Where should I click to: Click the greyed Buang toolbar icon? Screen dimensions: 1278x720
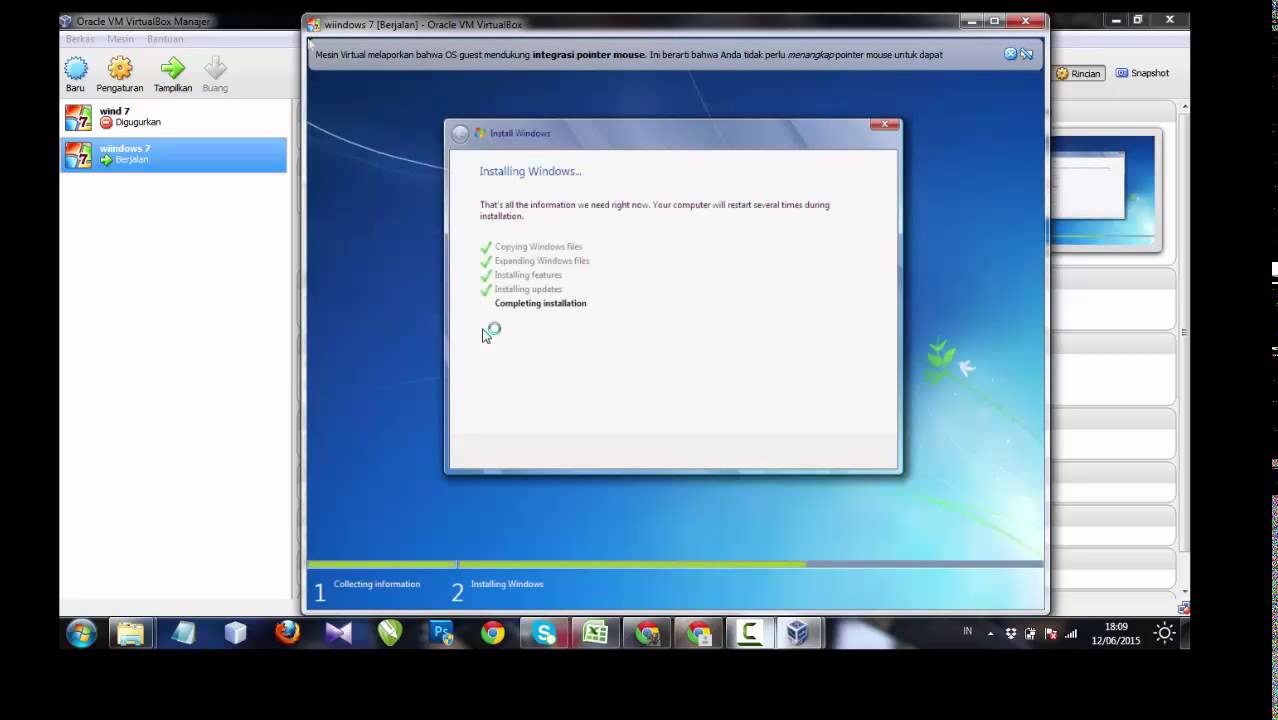[215, 68]
